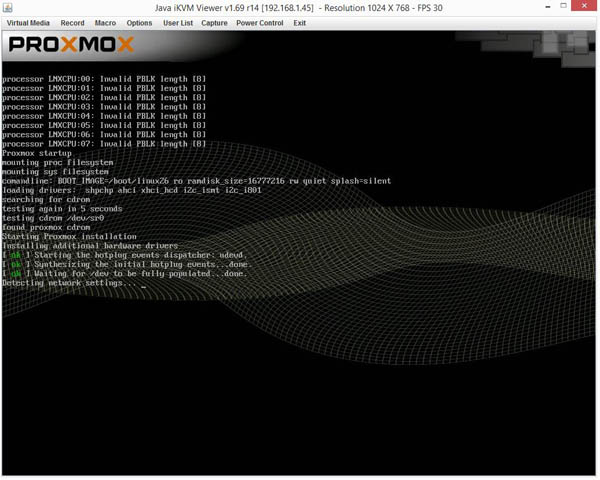Screen dimensions: 600x480
Task: Maximize the iKVM Viewer window
Action: 563,6
